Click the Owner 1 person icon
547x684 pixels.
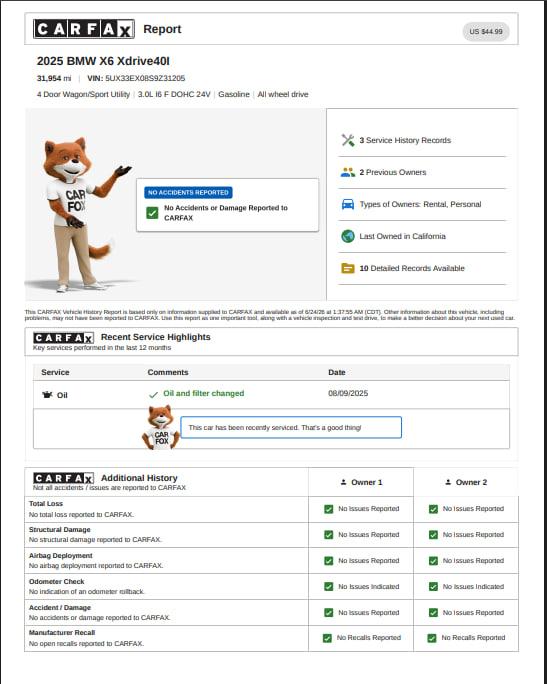343,482
